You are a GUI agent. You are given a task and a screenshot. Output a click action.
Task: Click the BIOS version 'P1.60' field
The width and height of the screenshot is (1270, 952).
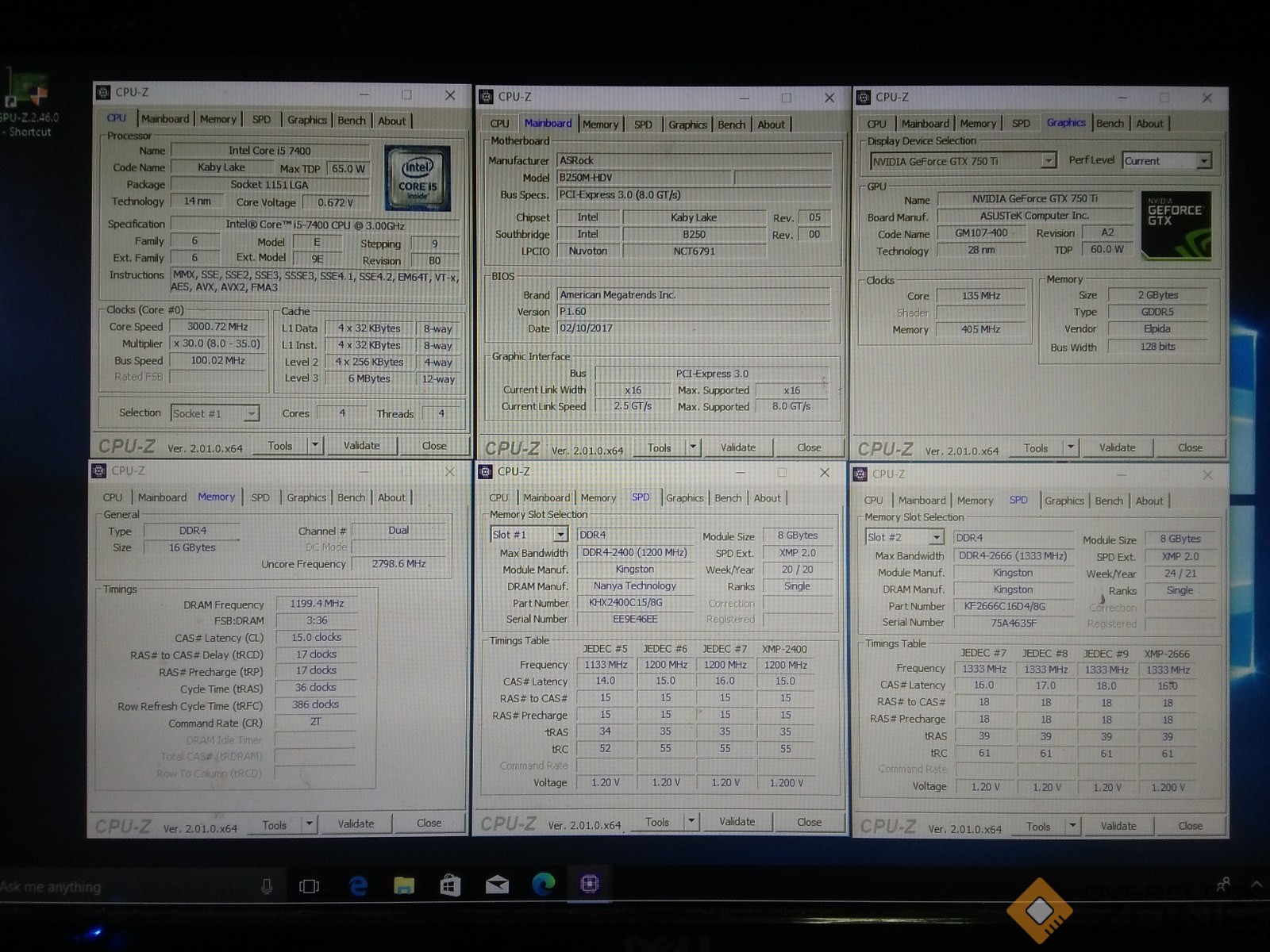coord(694,312)
